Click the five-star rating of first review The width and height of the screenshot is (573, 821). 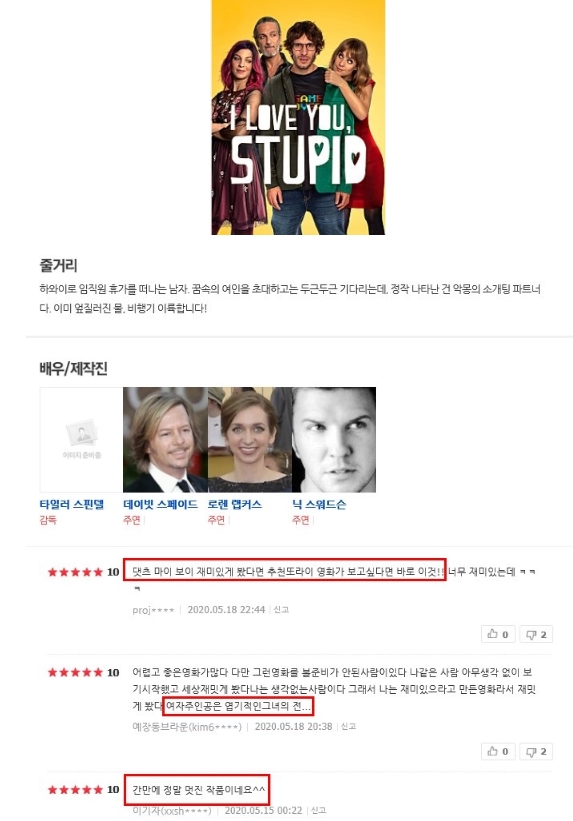pos(75,572)
